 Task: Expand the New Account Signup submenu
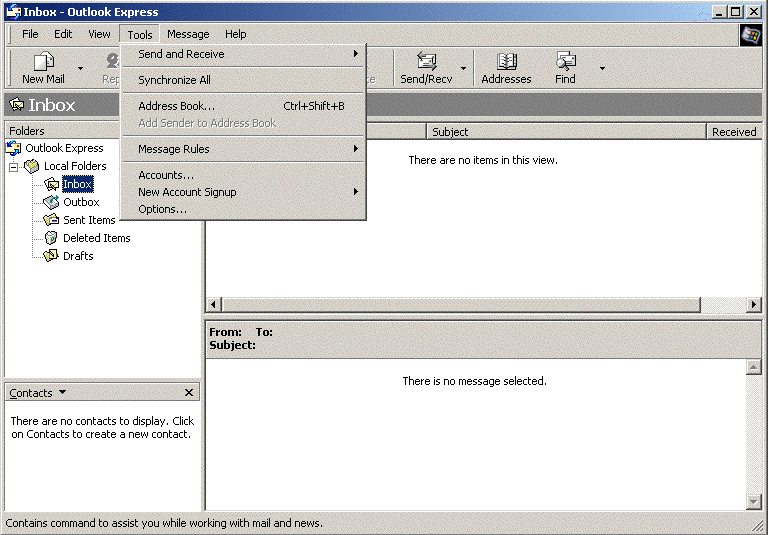click(x=243, y=192)
